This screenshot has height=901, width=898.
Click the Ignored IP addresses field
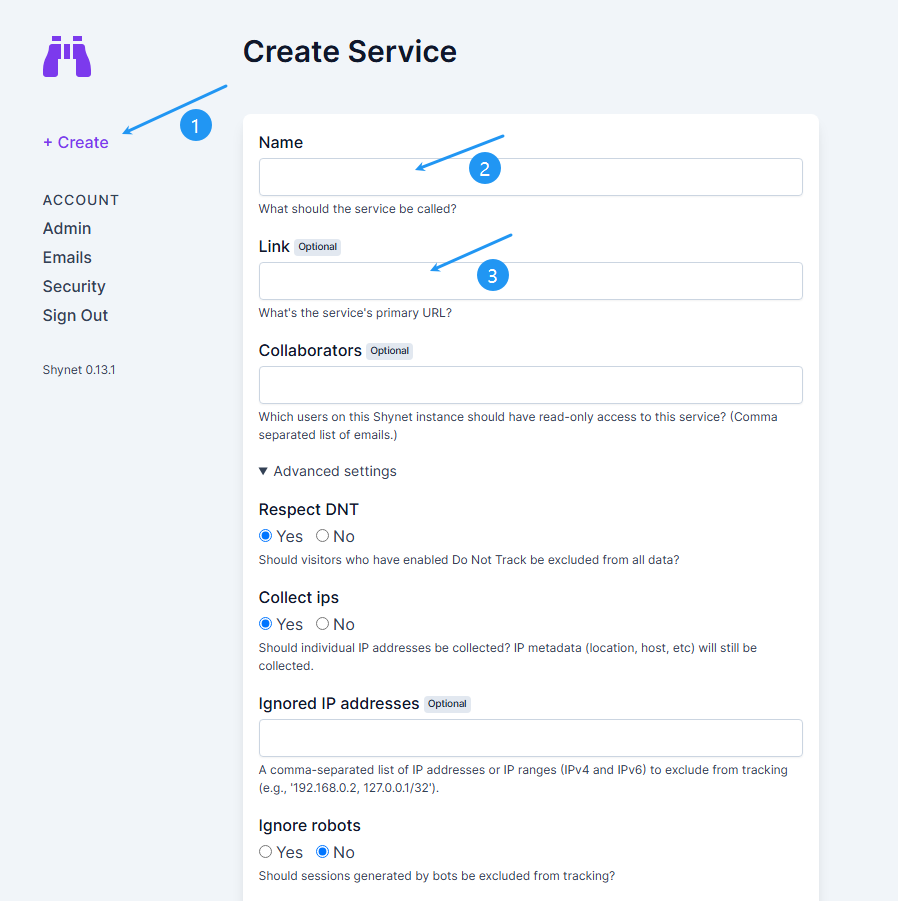point(530,738)
